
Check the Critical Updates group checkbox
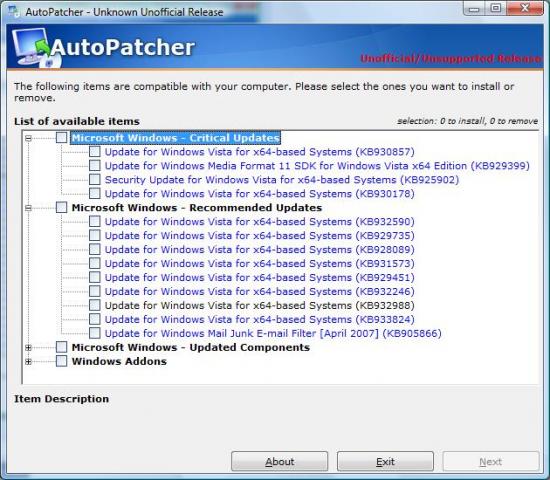tap(61, 138)
